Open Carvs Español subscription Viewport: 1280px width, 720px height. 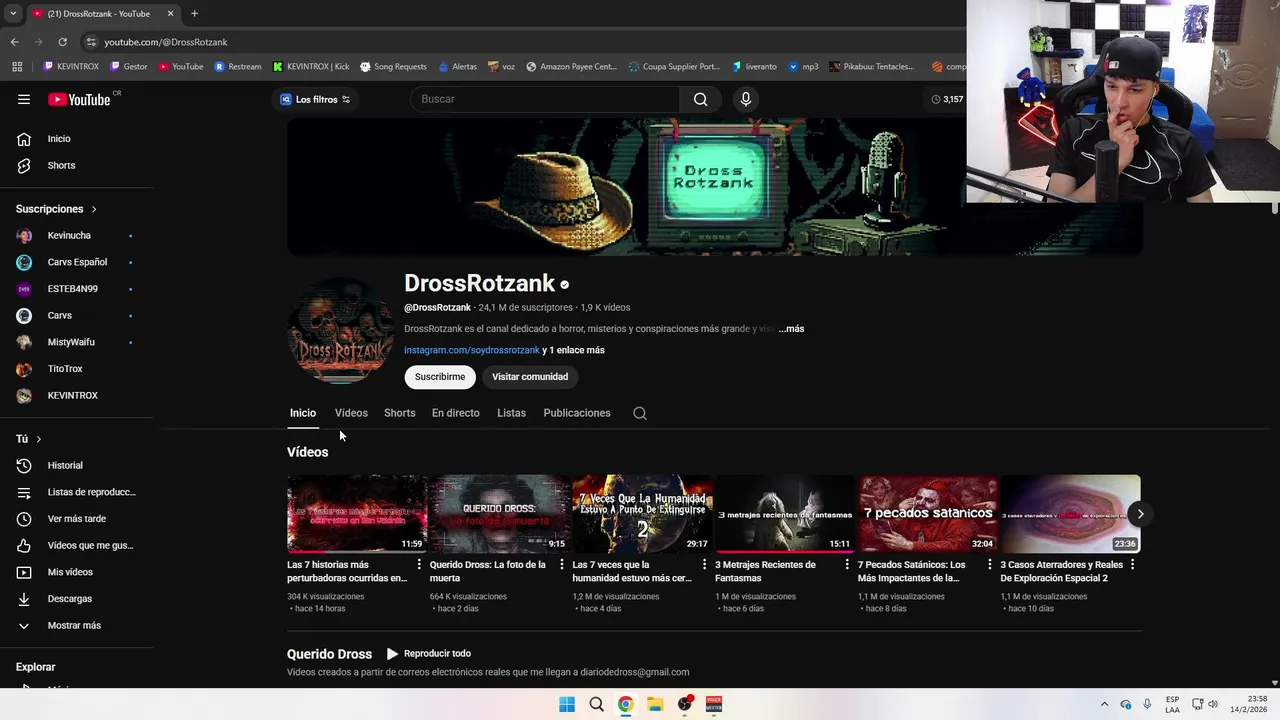point(76,262)
